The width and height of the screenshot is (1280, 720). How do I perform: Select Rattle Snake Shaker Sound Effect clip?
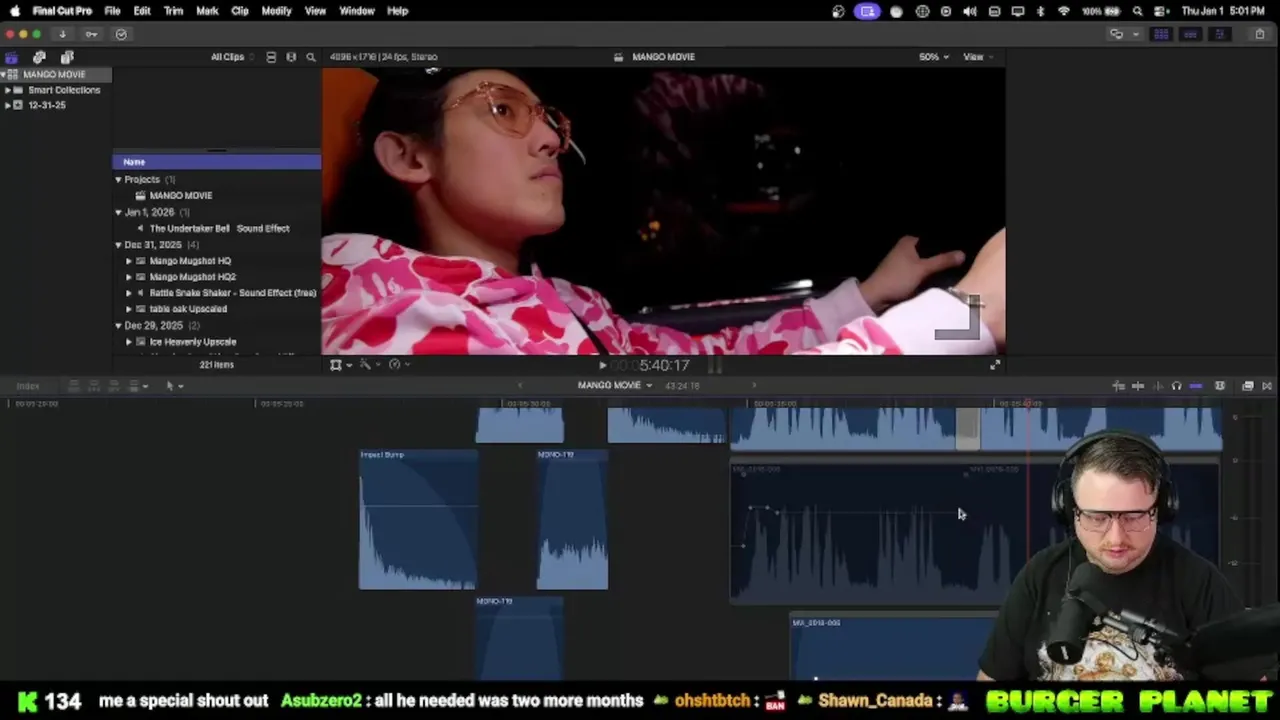pyautogui.click(x=233, y=293)
